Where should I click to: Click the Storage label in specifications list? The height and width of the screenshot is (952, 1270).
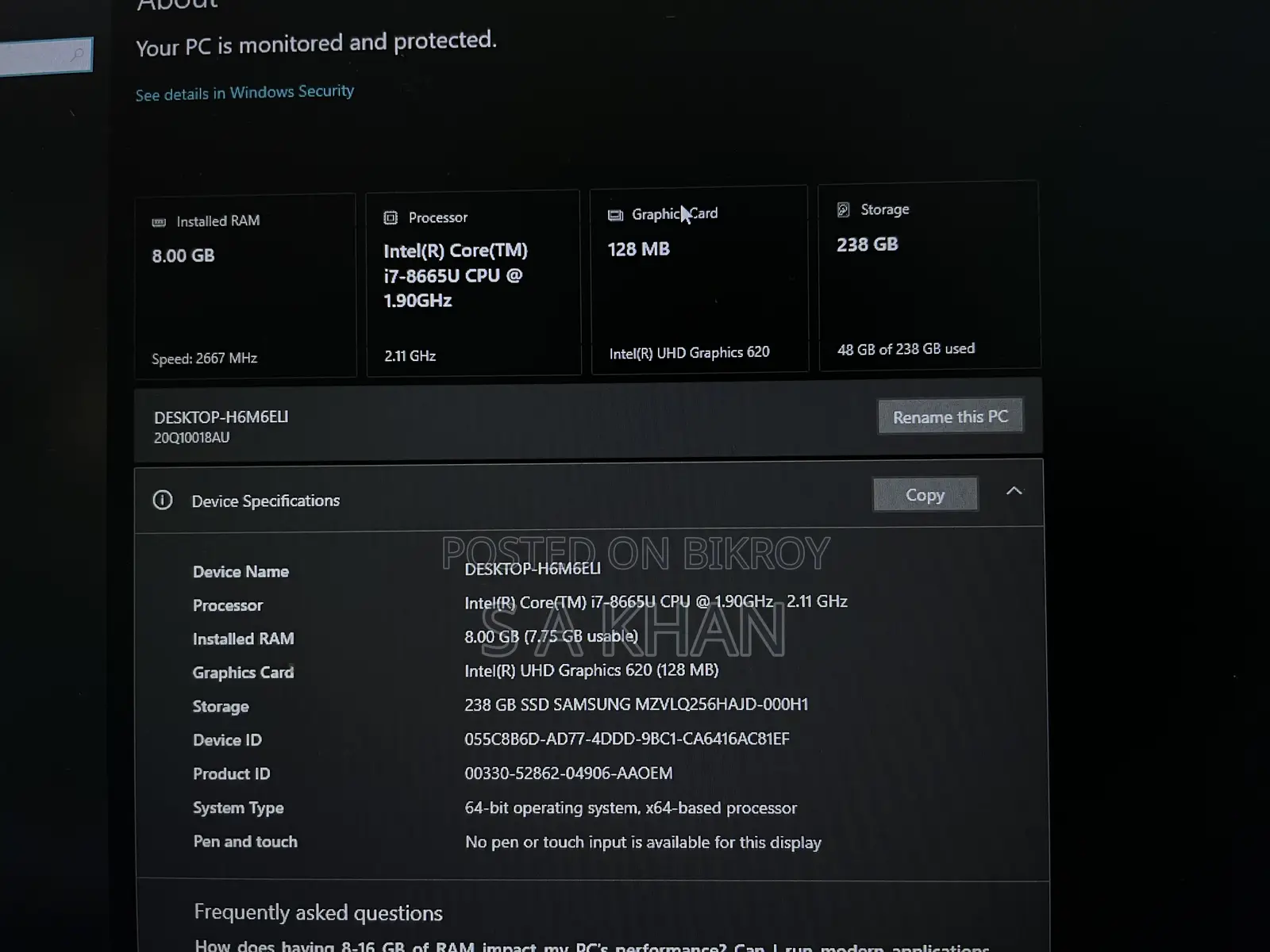coord(221,706)
